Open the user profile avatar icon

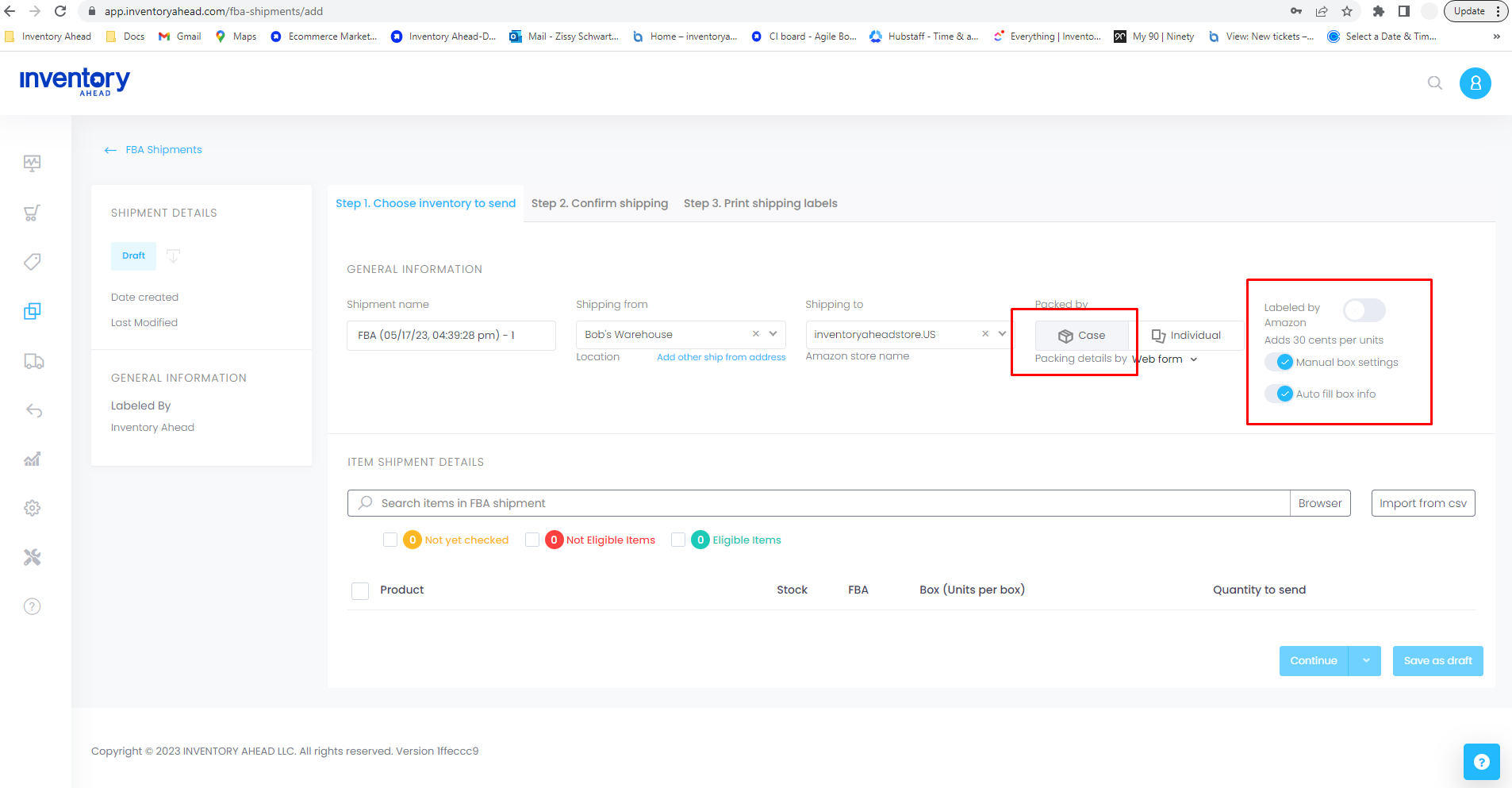[1475, 83]
